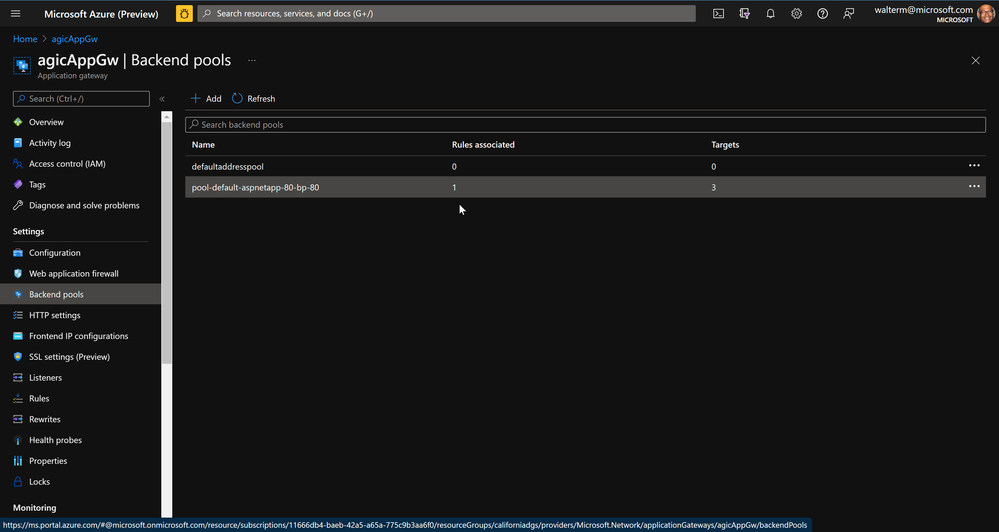Click the sidebar vertical scrollbar
Viewport: 999px width, 532px height.
[x=167, y=242]
